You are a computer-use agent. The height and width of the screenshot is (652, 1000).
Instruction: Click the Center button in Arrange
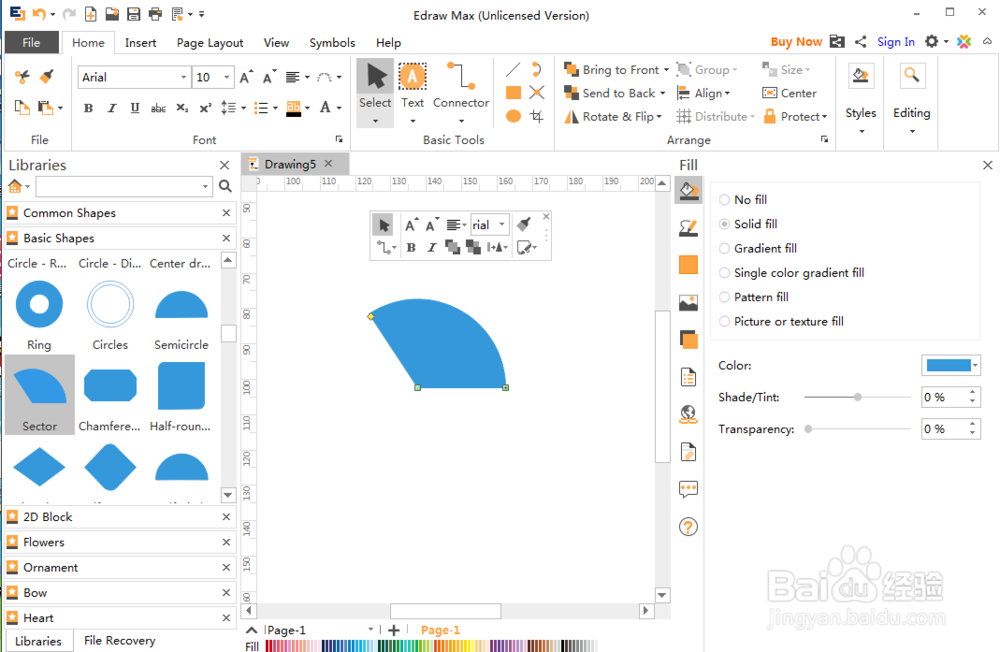(x=790, y=93)
